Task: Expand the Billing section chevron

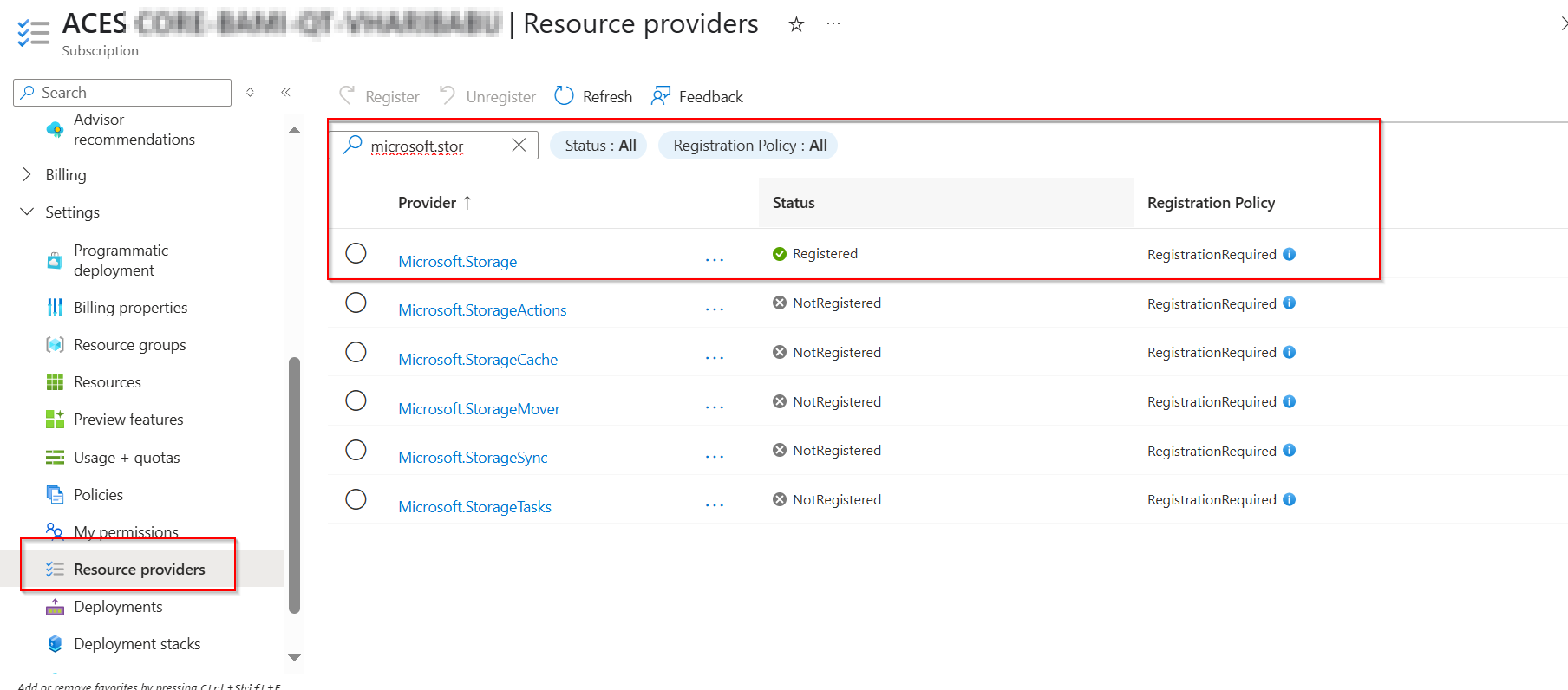Action: tap(27, 174)
